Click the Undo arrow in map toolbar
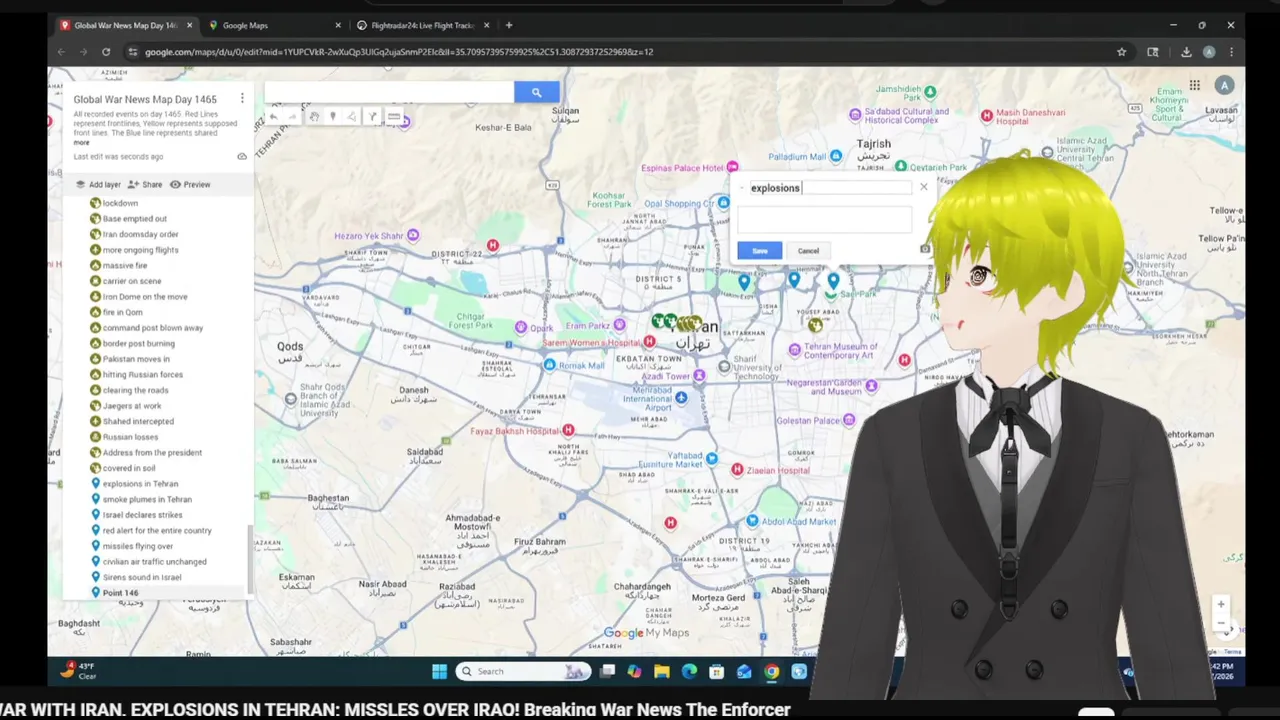Image resolution: width=1280 pixels, height=720 pixels. (x=273, y=117)
